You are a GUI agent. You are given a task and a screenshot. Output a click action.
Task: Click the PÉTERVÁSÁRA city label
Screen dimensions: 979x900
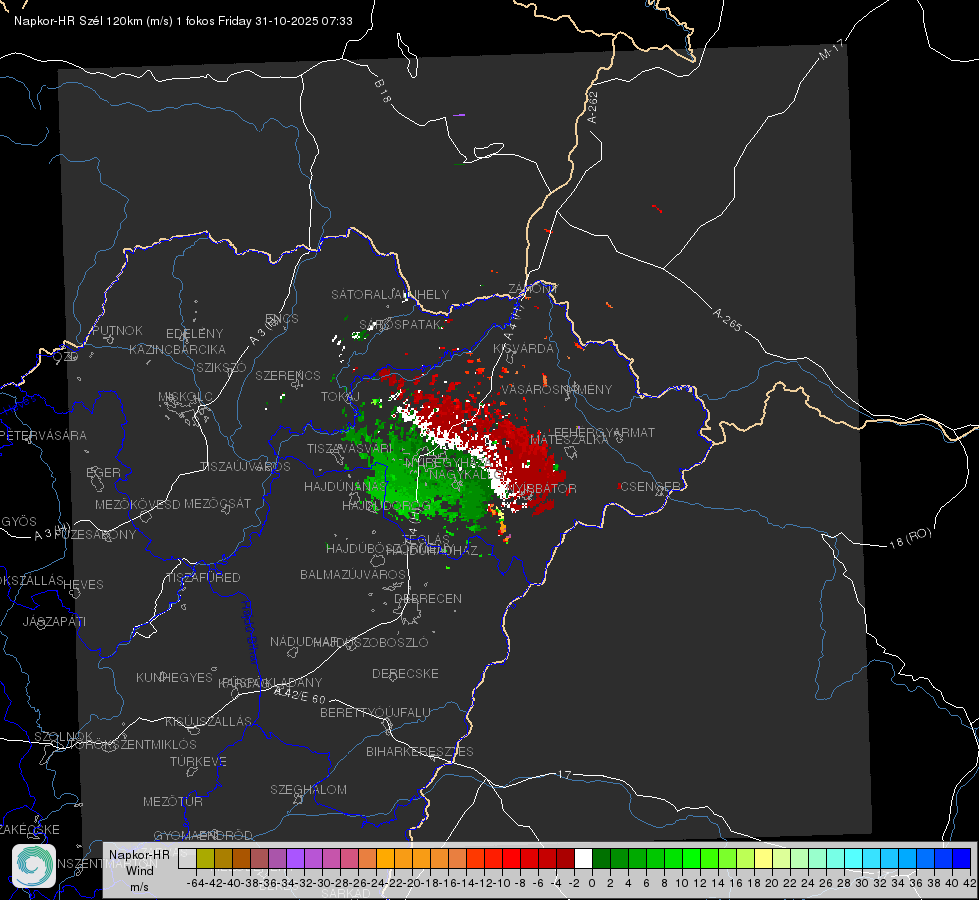pos(44,435)
